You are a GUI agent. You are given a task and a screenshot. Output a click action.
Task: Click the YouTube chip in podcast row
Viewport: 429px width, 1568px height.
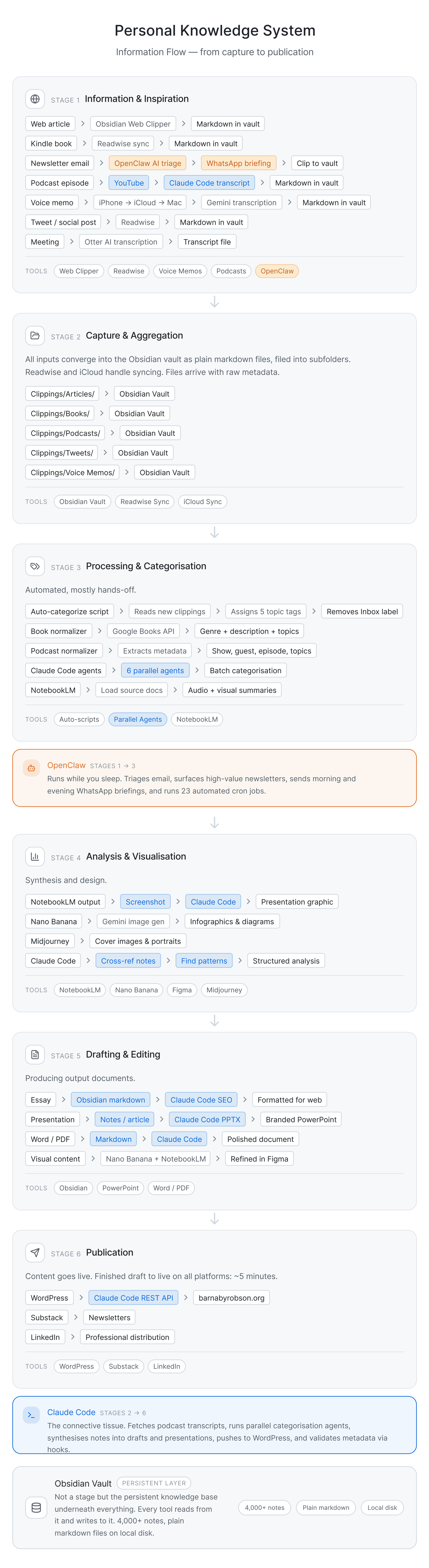(x=129, y=183)
